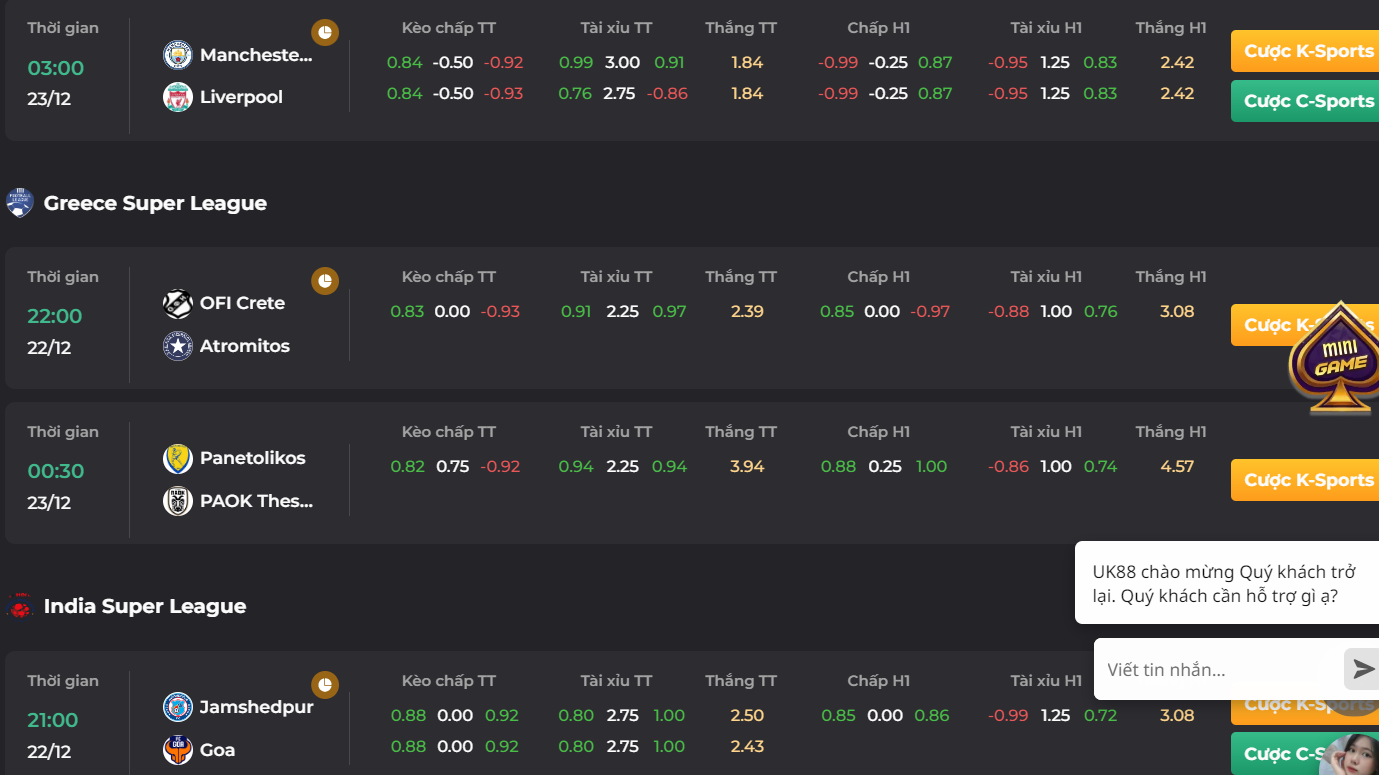
Task: Click the Manchester City club logo
Action: tap(178, 55)
